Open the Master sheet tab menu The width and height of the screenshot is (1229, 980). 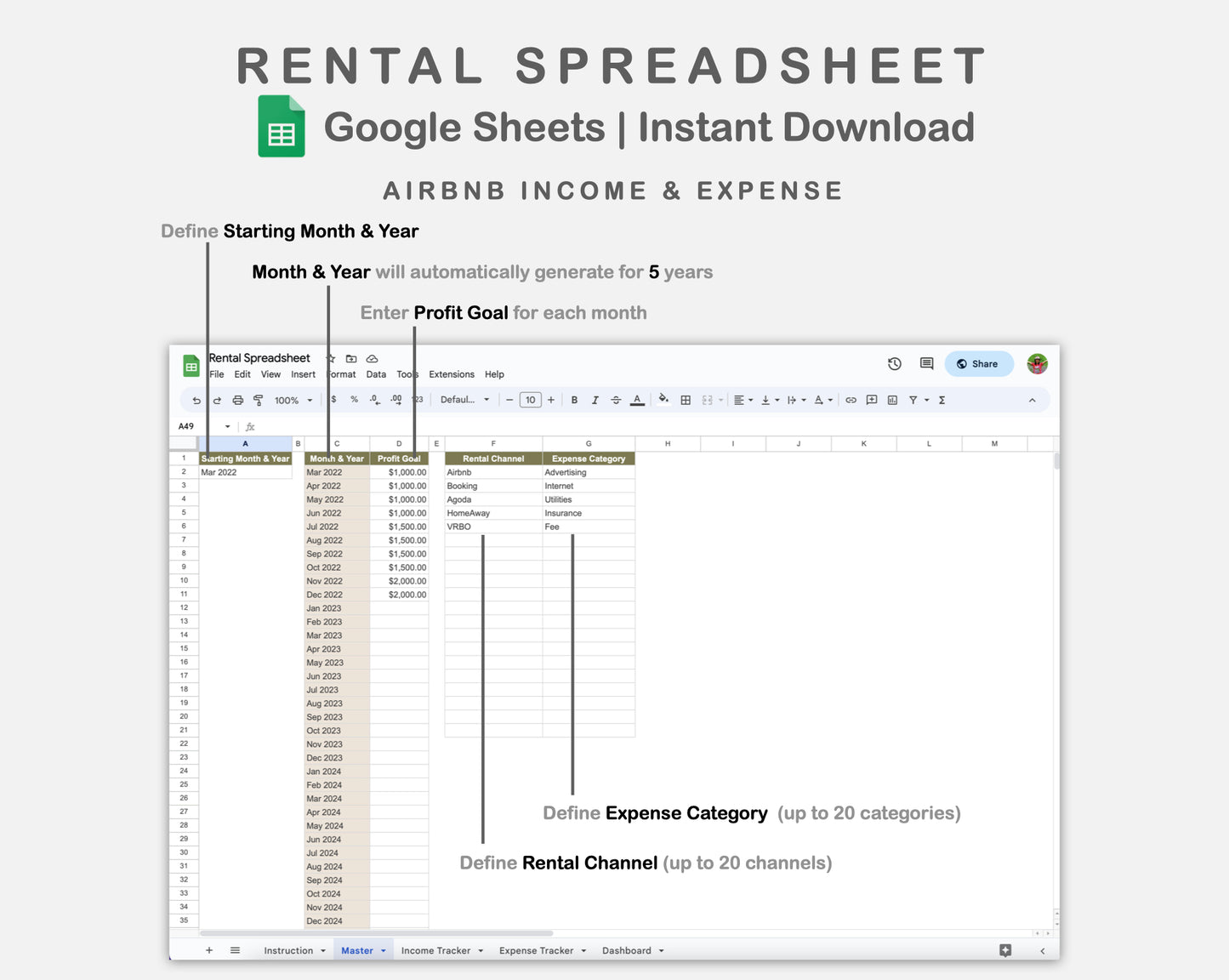tap(383, 950)
